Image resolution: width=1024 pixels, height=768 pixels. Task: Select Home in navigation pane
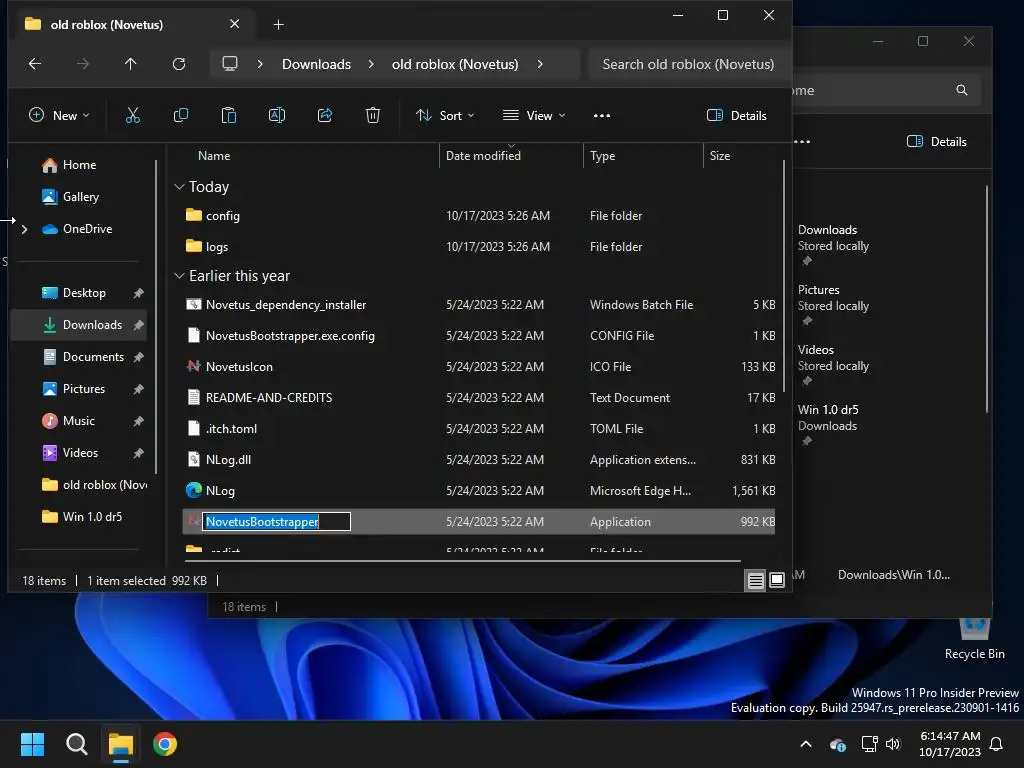78,165
